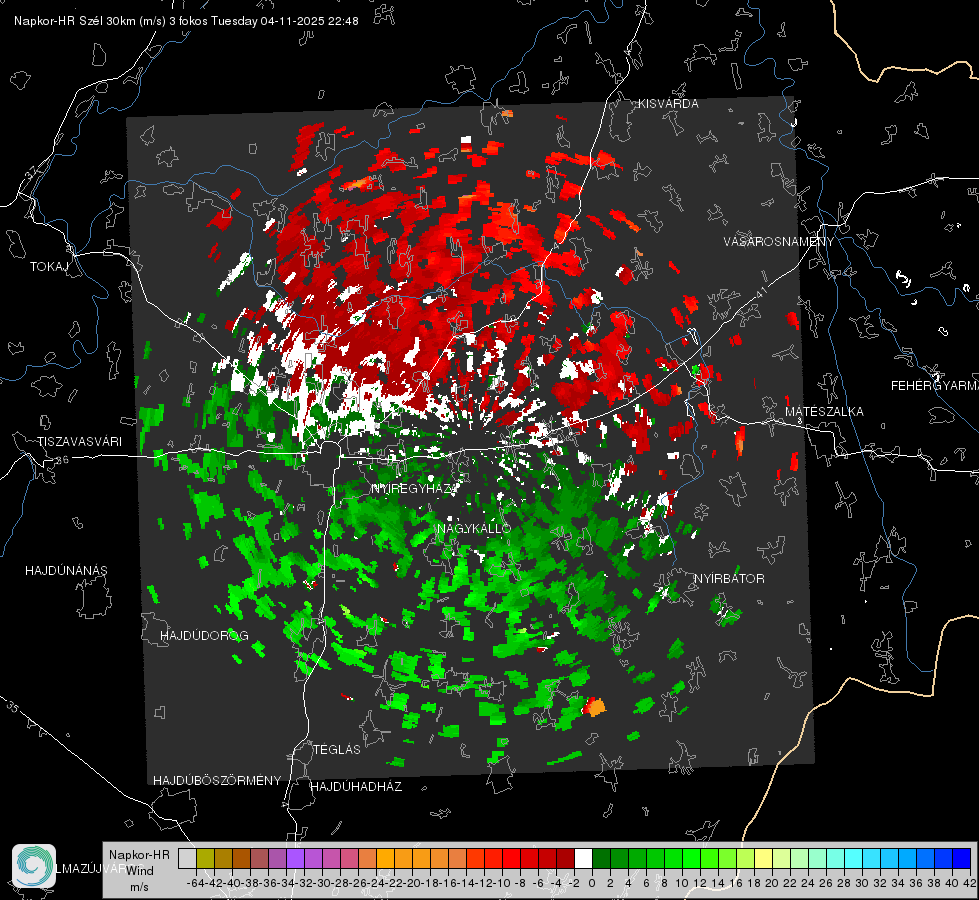Click the NAGYKÁLLÓ city label
The image size is (979, 900).
[474, 528]
